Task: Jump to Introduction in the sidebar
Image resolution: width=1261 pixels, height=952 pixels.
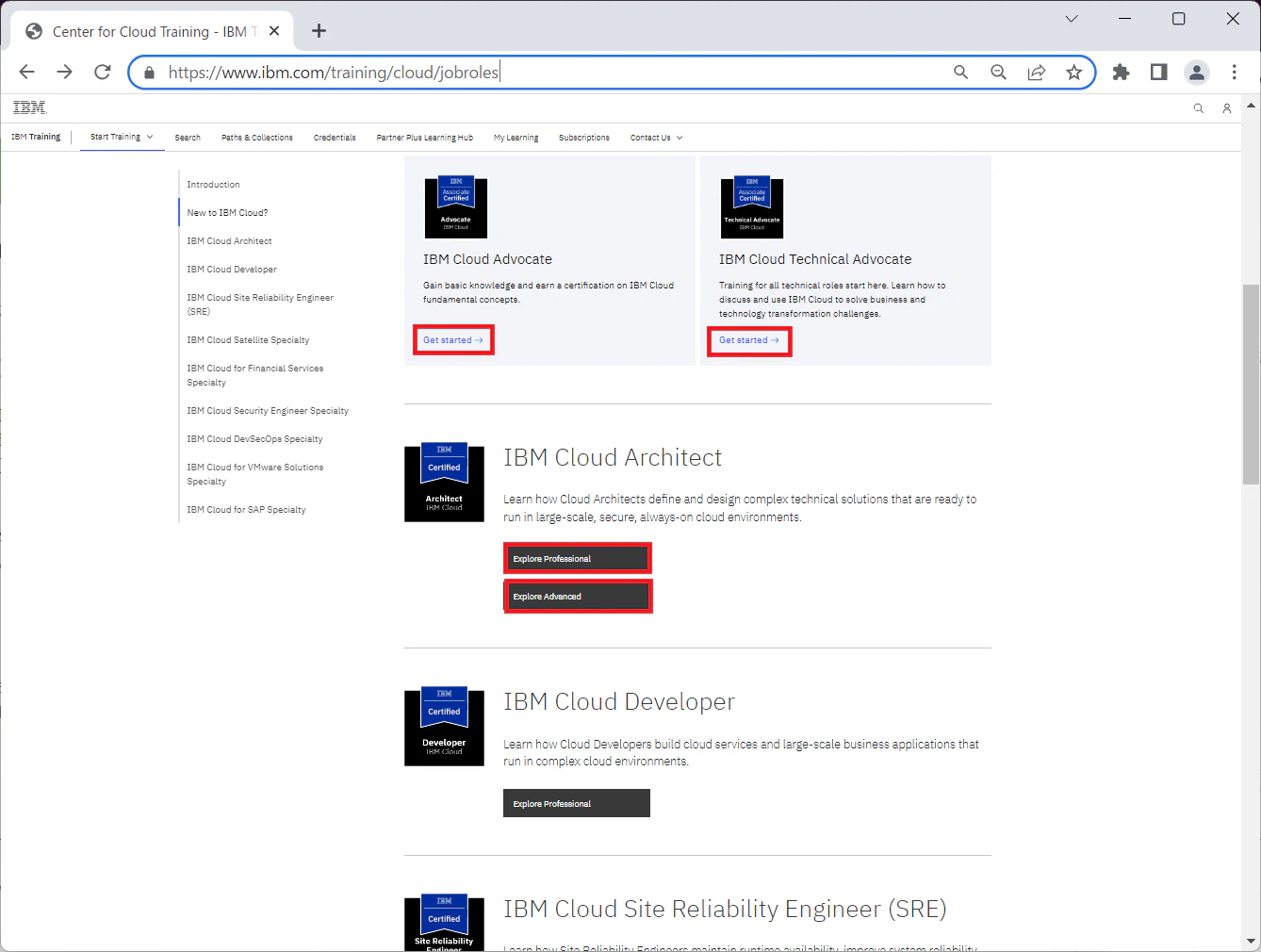Action: [x=213, y=185]
